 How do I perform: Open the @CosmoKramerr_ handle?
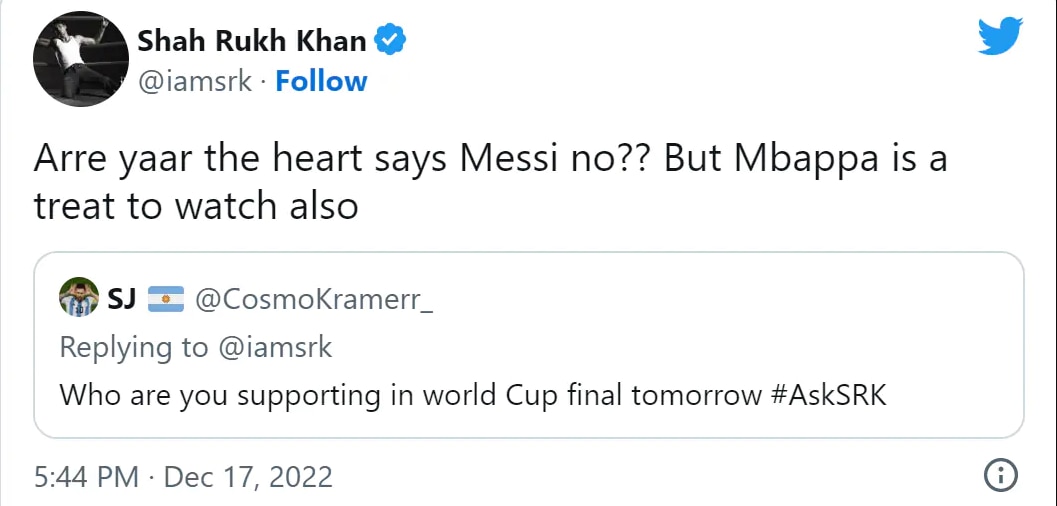pyautogui.click(x=312, y=298)
